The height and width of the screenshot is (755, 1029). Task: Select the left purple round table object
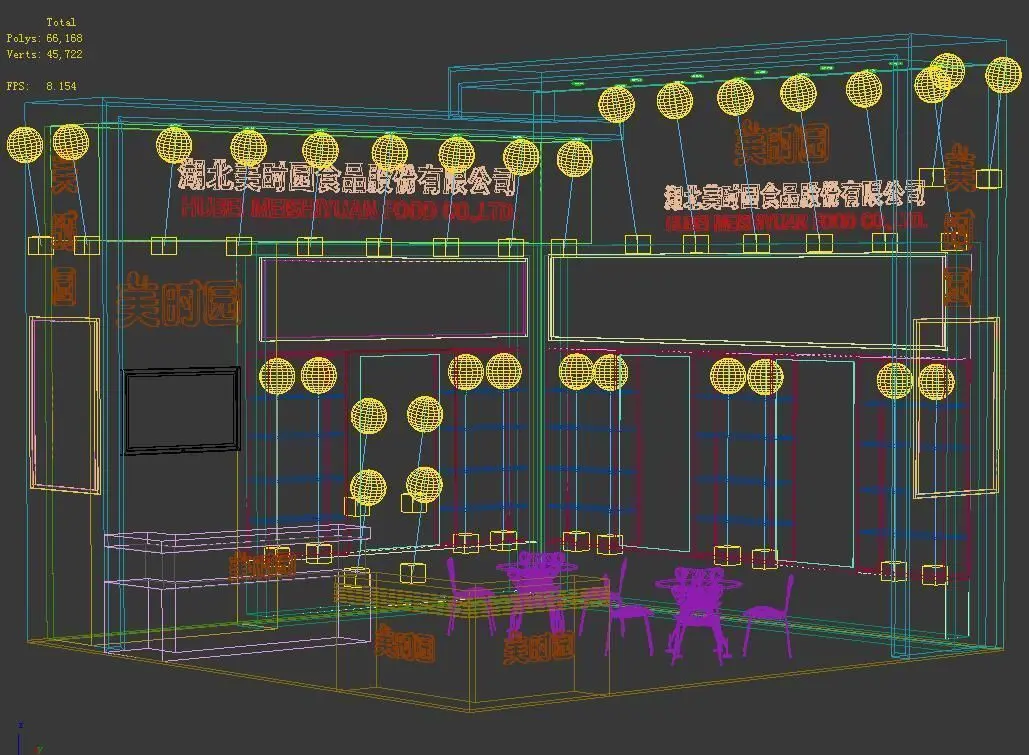point(537,594)
